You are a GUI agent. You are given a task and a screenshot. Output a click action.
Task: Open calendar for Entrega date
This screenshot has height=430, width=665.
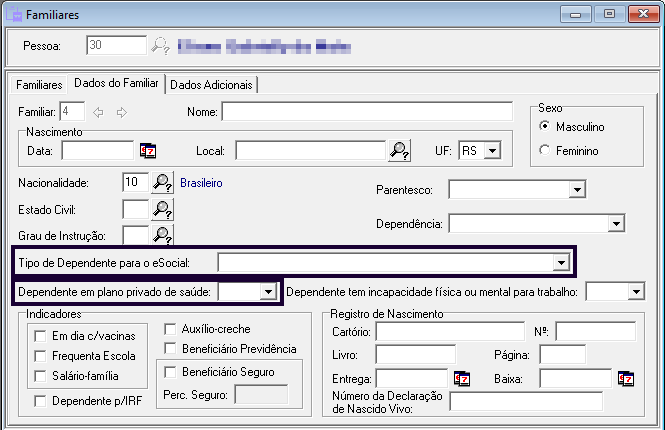coord(462,378)
